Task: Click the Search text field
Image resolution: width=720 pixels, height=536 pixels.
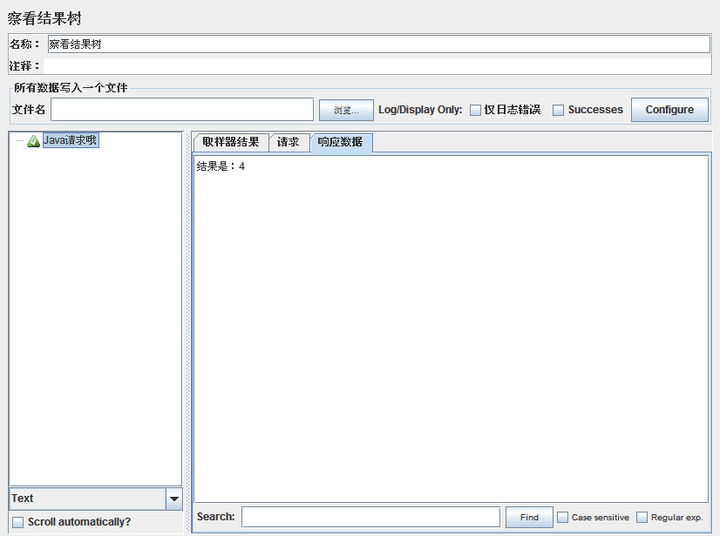Action: click(371, 517)
